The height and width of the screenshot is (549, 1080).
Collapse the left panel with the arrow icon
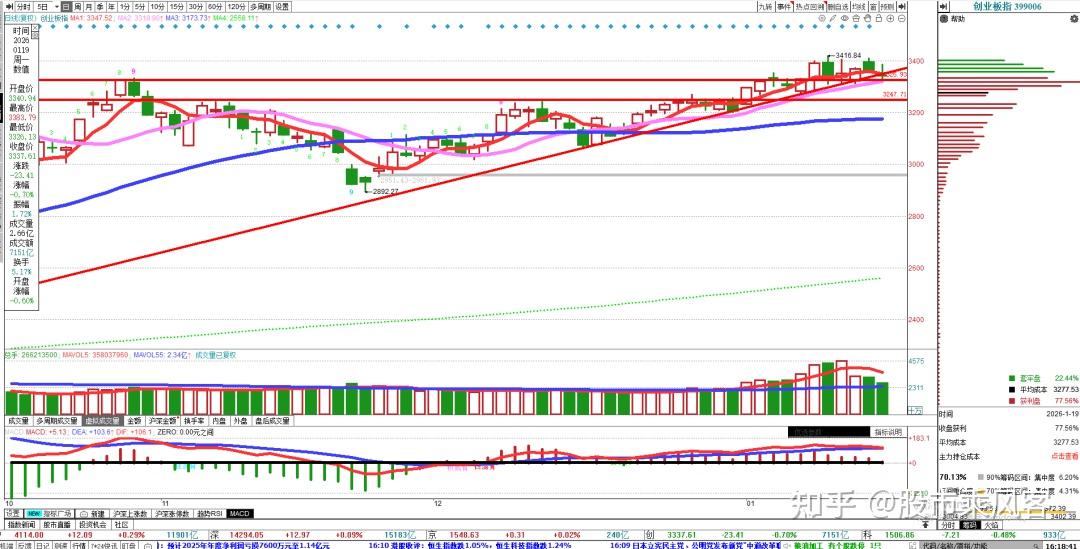coord(6,6)
